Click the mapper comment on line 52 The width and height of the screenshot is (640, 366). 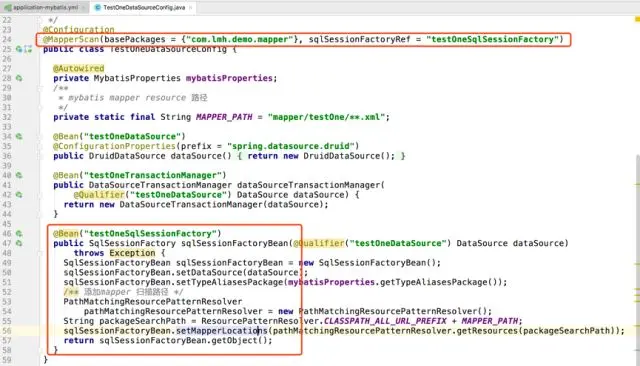[x=123, y=292]
